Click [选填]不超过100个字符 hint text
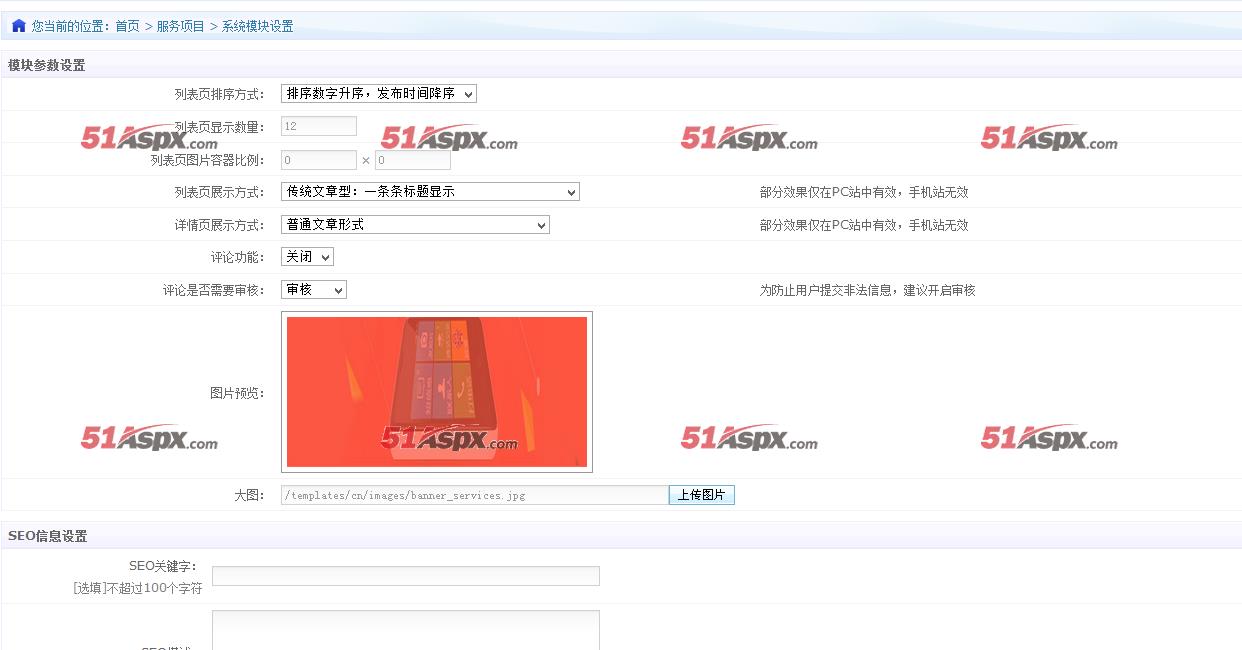Screen dimensions: 1242x650 tap(138, 588)
